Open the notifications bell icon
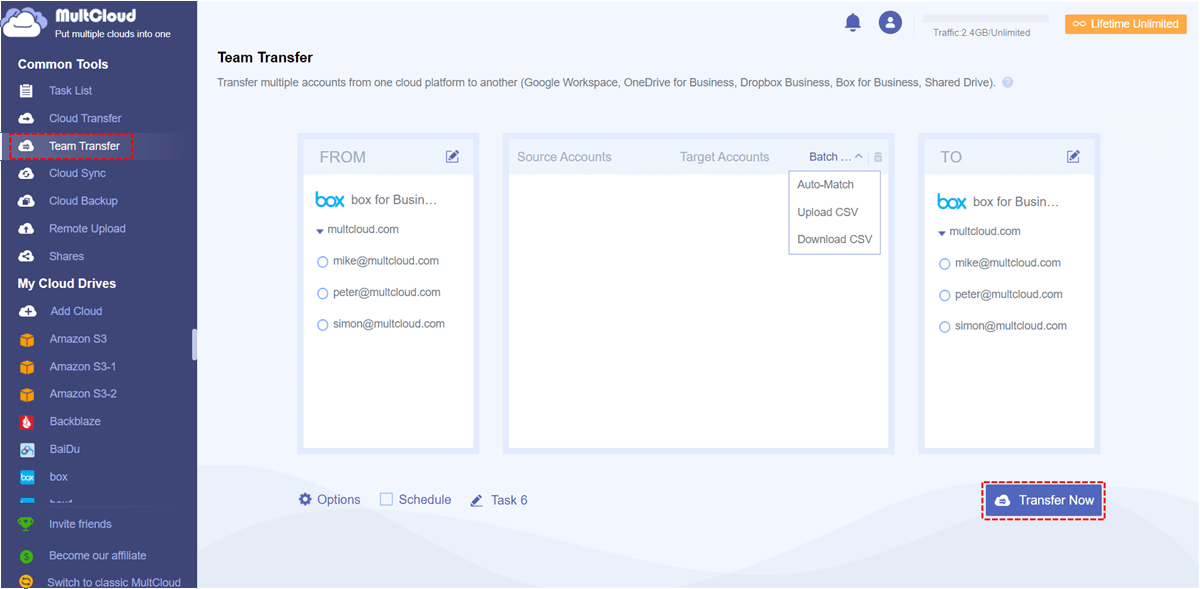Image resolution: width=1200 pixels, height=589 pixels. [853, 22]
